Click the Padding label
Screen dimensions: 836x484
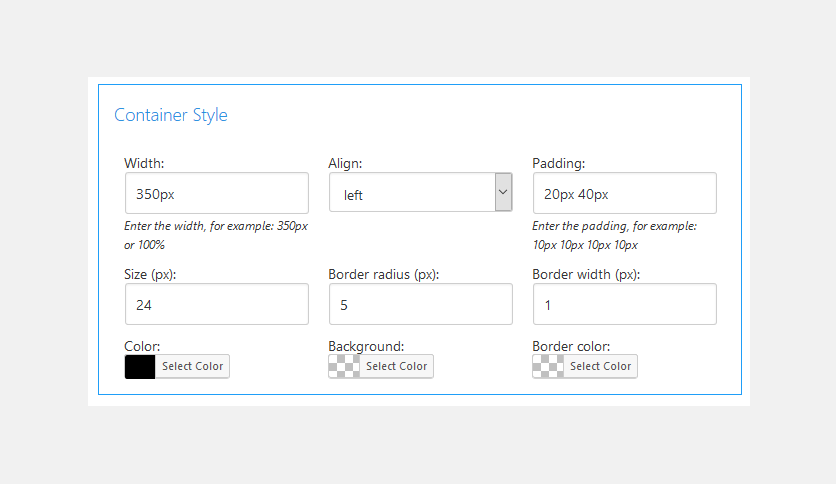tap(559, 163)
